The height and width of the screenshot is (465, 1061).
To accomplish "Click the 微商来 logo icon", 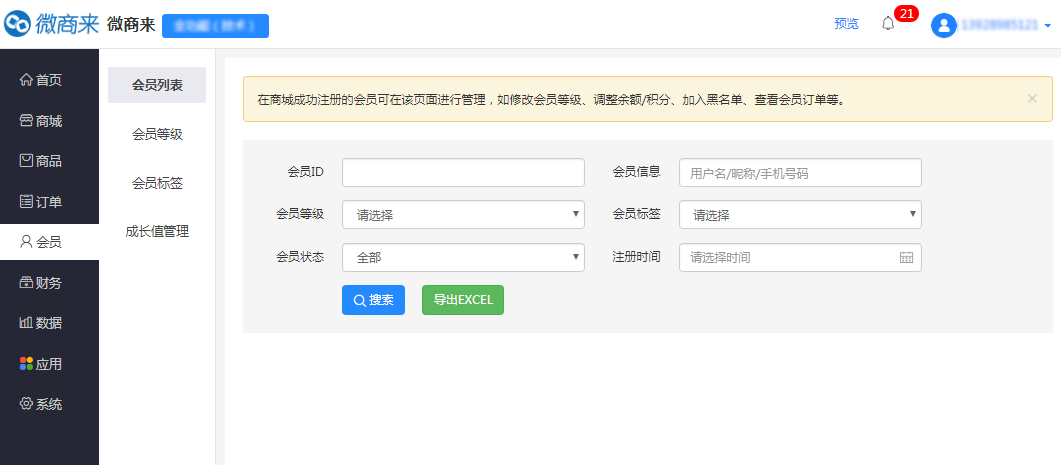I will point(18,24).
